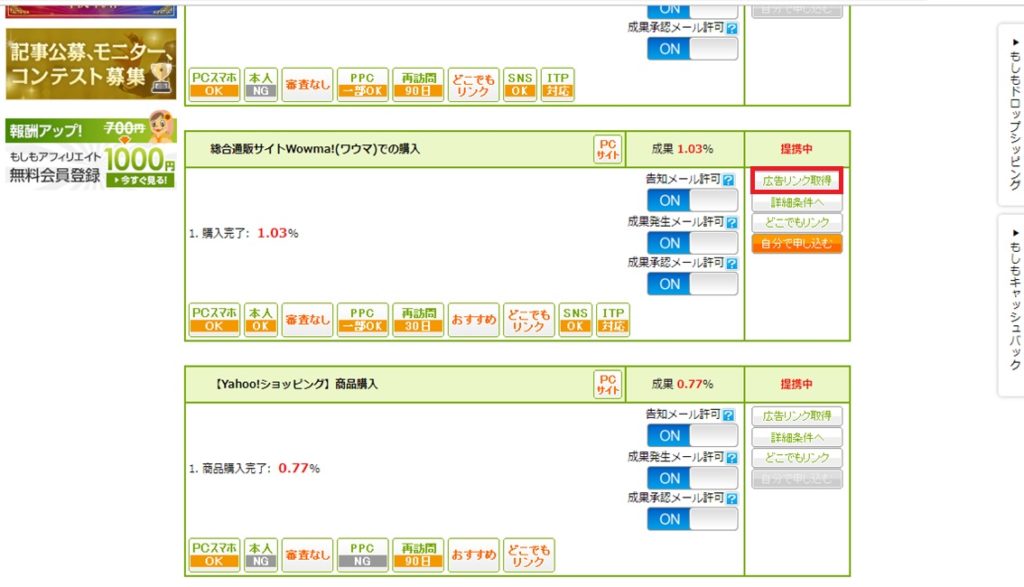1024x587 pixels.
Task: Click PCサイト icon in Wowma offer header
Action: click(607, 149)
